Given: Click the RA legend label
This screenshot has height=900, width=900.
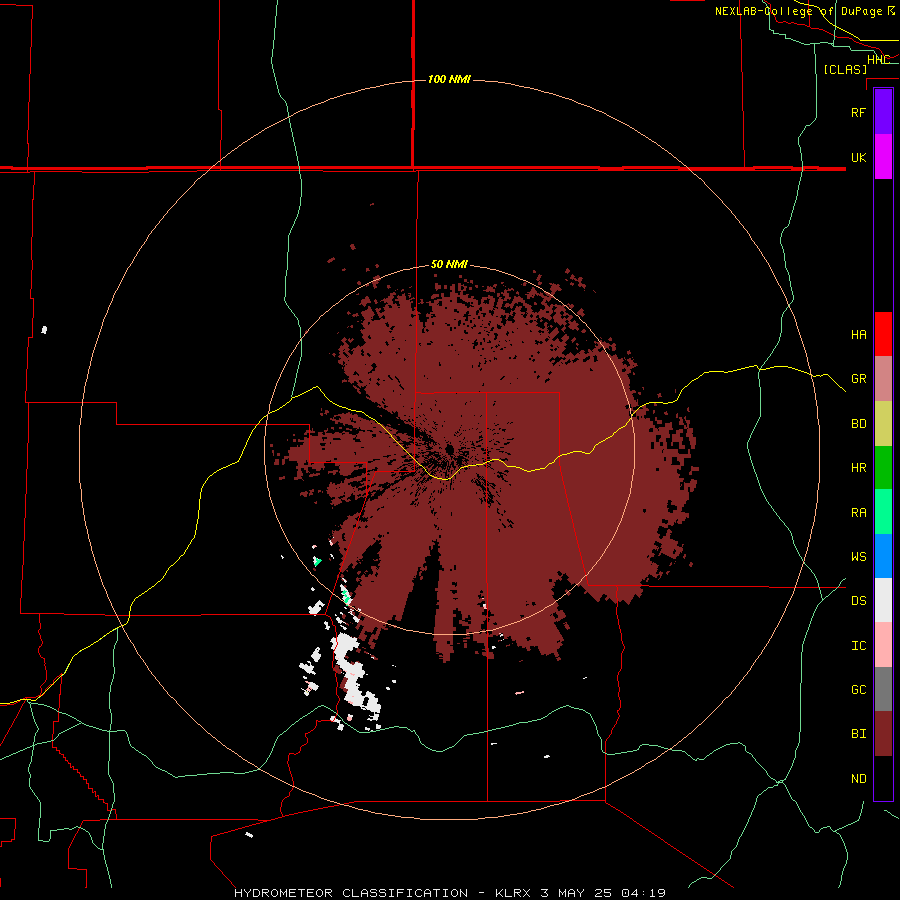Looking at the screenshot, I should 858,512.
